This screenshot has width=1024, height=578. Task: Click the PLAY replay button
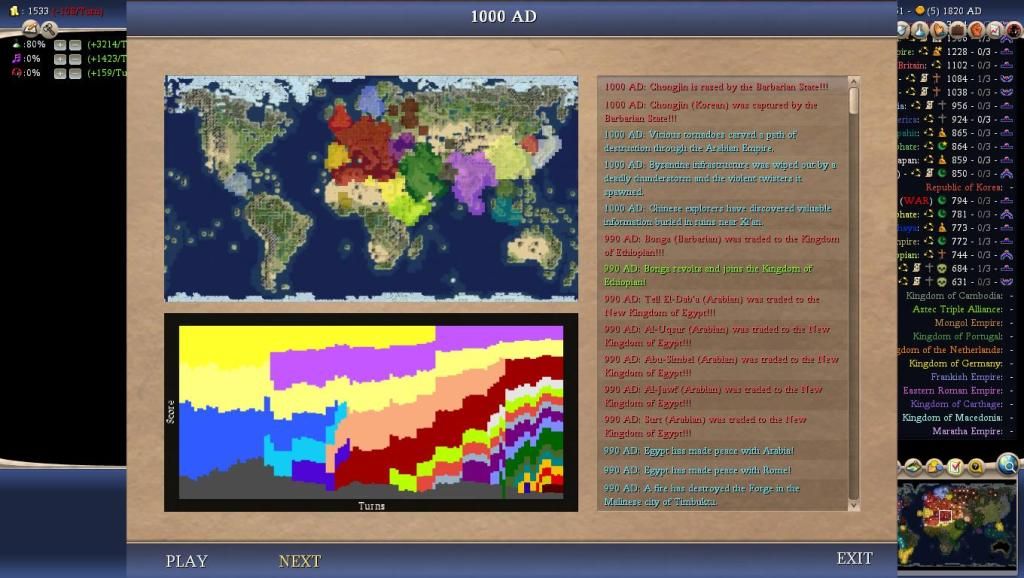[x=186, y=561]
